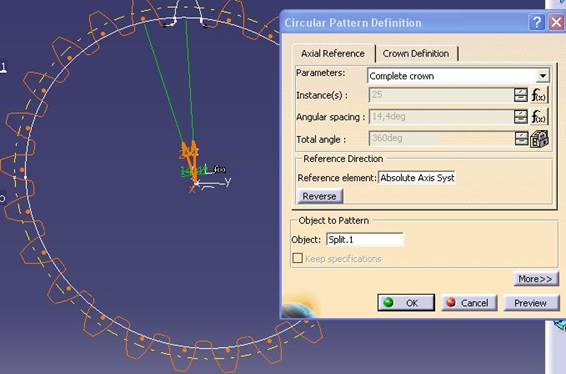This screenshot has width=566, height=374.
Task: Adjust the Instance(s) spinner arrows
Action: click(x=521, y=95)
